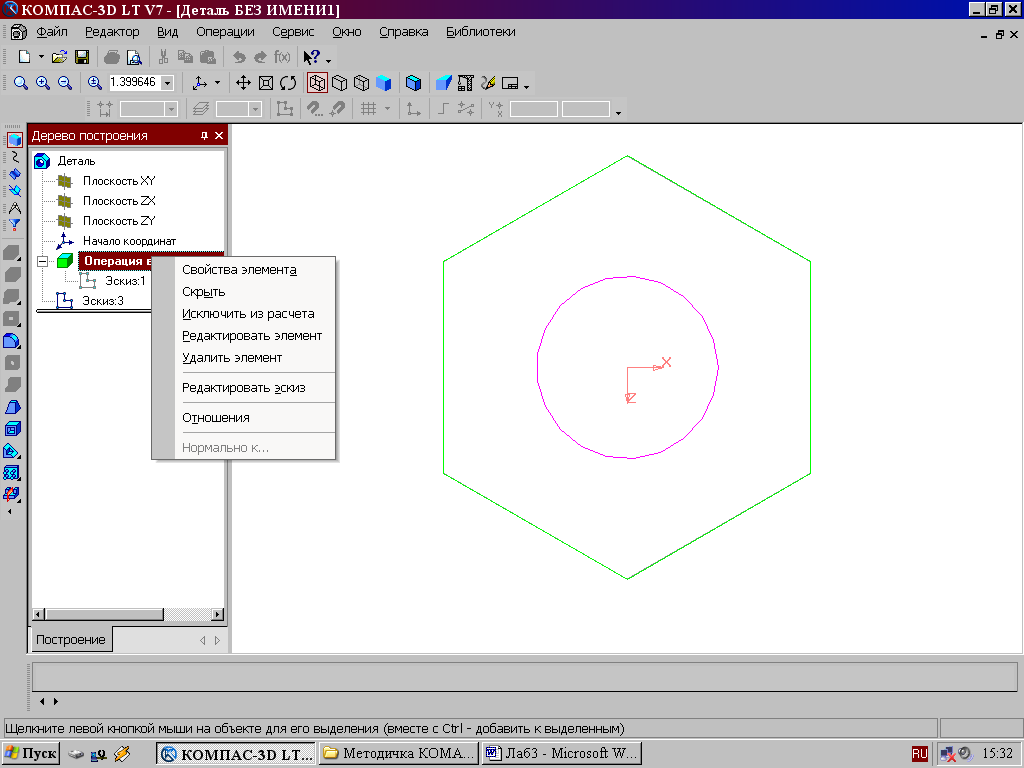Activate the Rotate view tool
1024x768 pixels.
pos(288,84)
